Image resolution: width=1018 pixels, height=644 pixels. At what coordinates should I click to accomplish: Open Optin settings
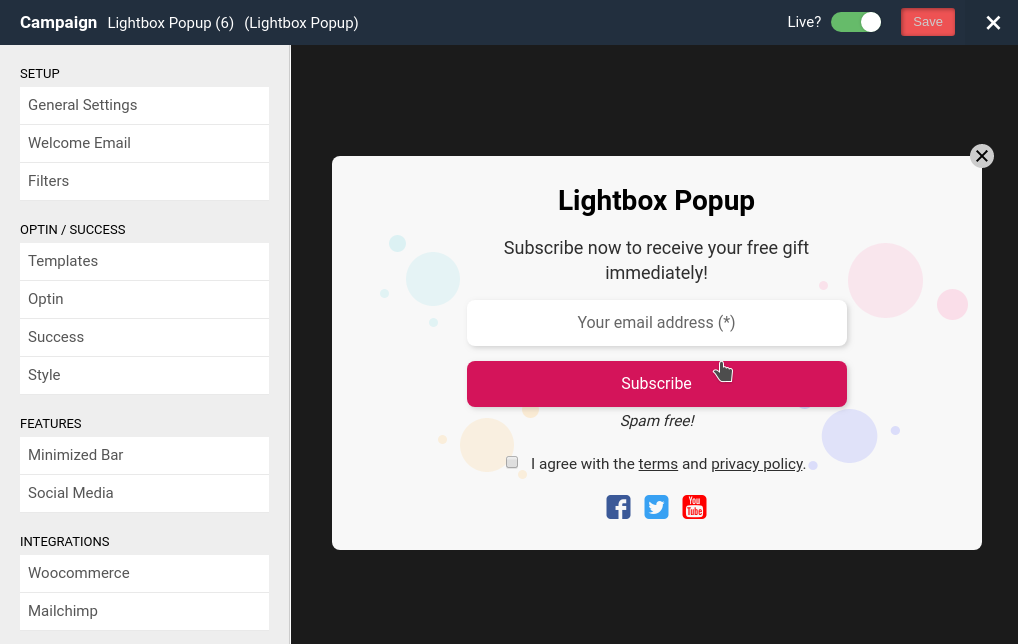(144, 299)
